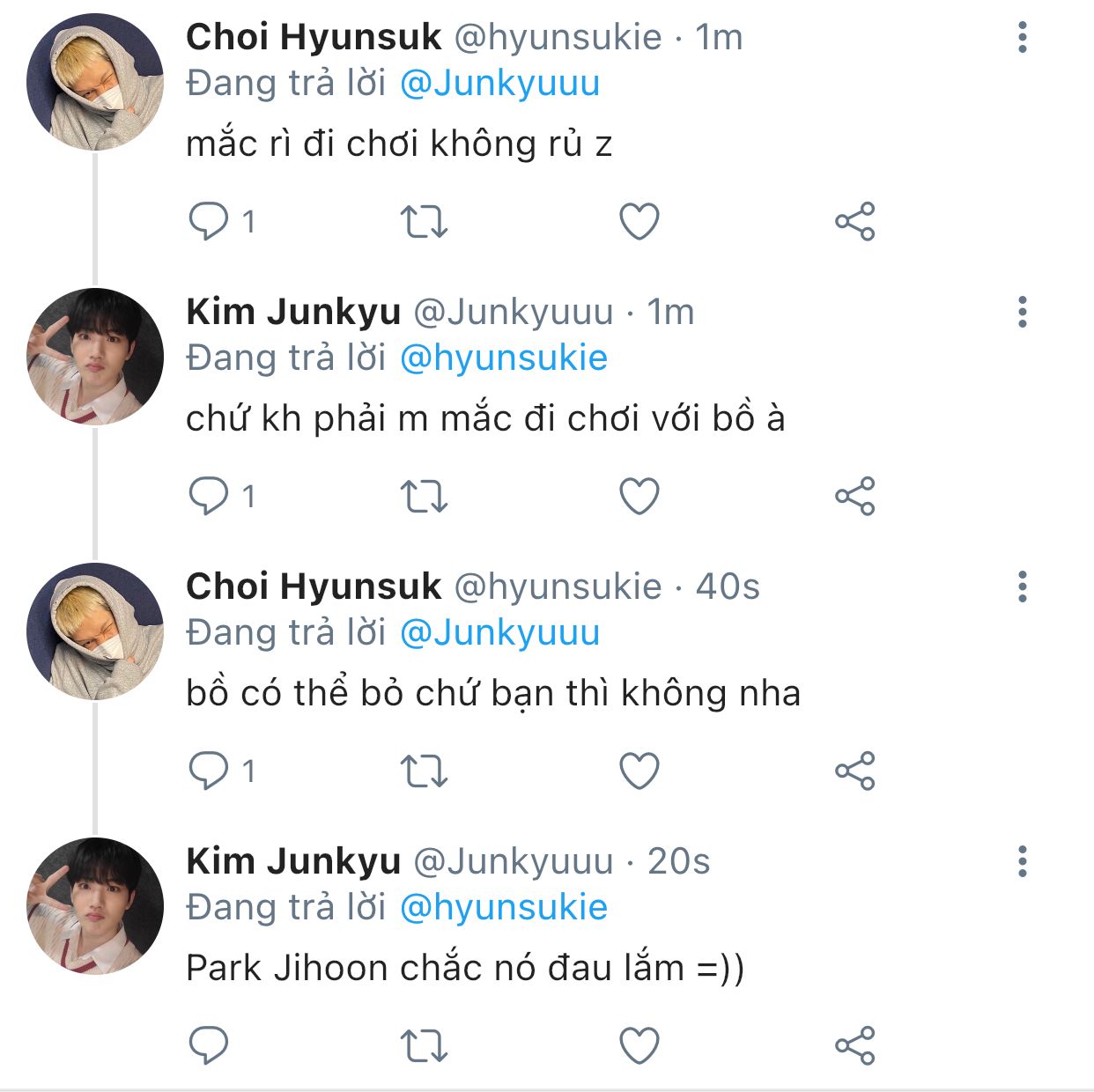Open Kim Junkyu's profile name on last tweet
This screenshot has width=1094, height=1092.
293,861
